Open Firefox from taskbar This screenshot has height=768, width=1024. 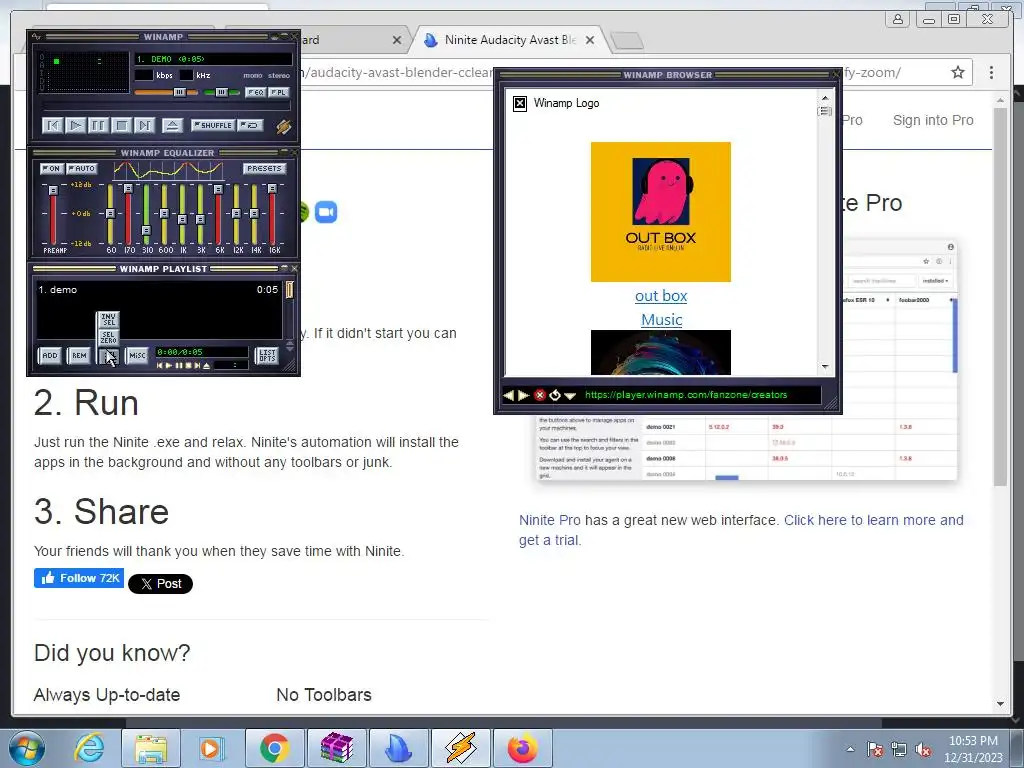tap(522, 748)
